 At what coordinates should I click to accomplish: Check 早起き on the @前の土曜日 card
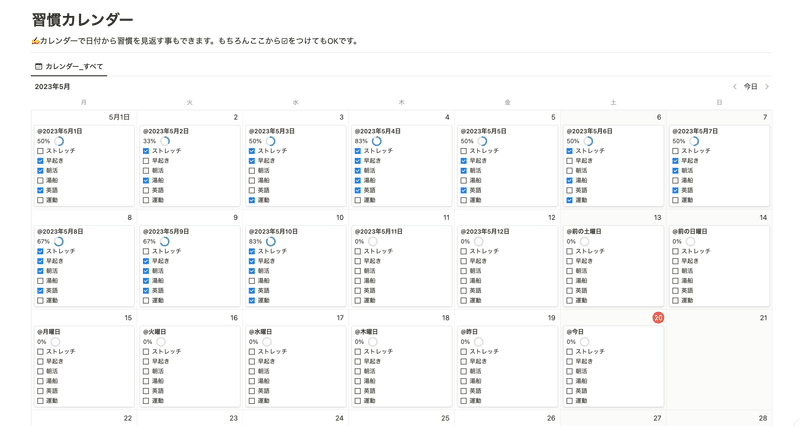click(569, 261)
